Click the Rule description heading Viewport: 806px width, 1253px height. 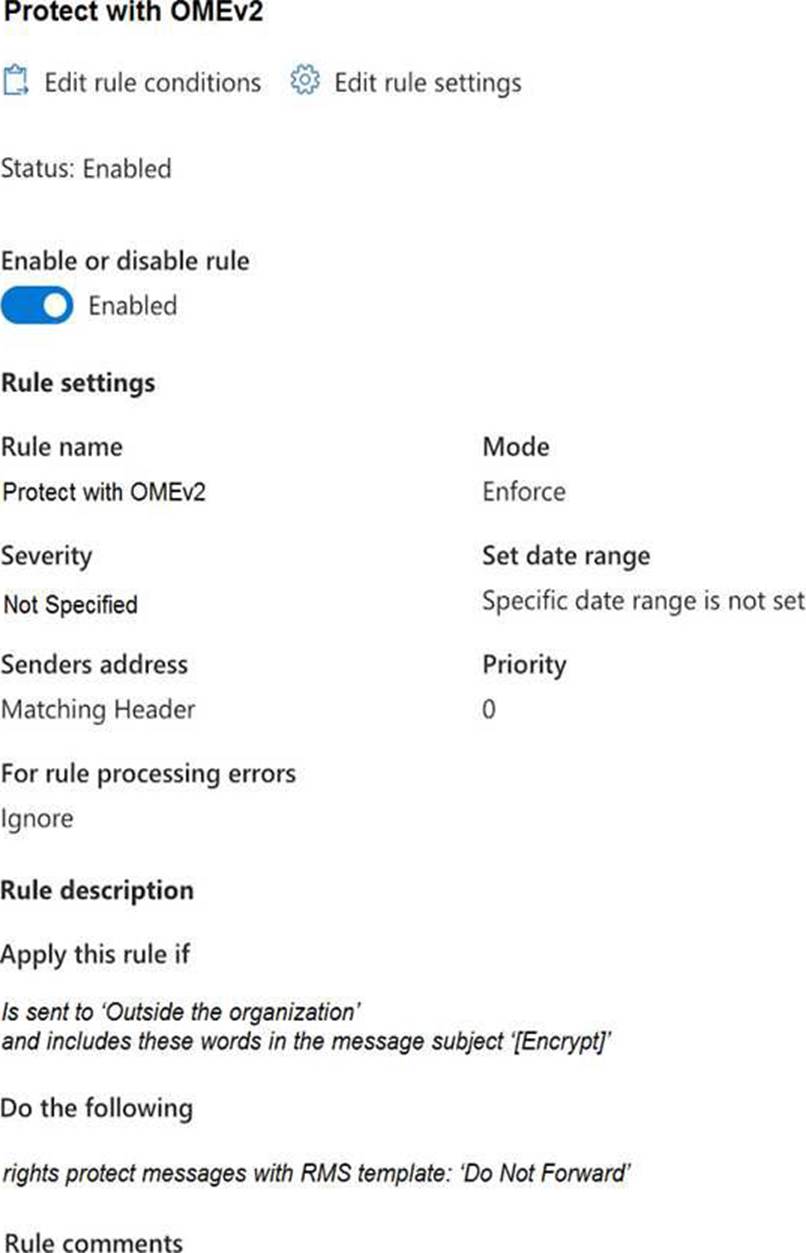click(97, 890)
